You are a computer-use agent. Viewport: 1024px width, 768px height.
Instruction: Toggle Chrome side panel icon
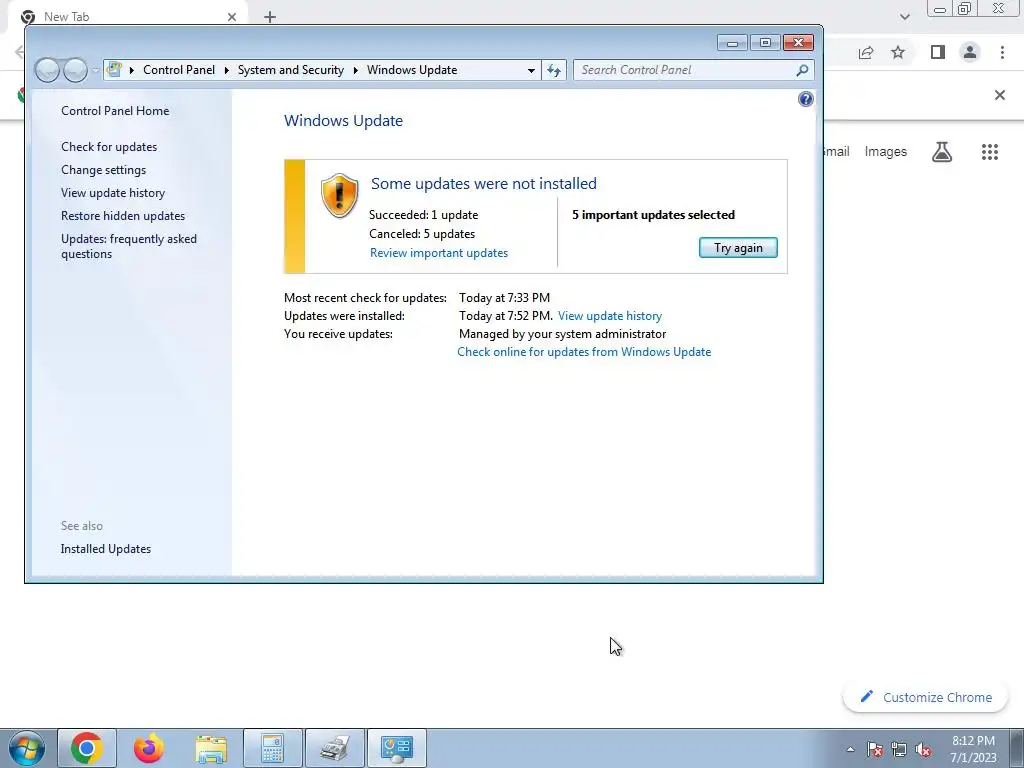click(x=938, y=52)
